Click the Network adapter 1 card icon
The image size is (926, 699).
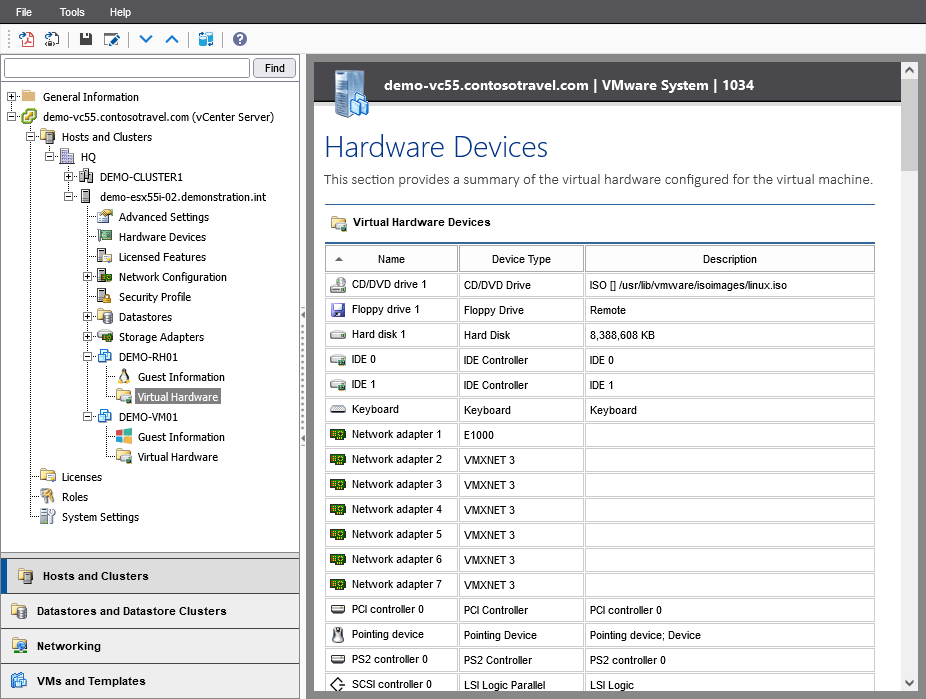(338, 435)
